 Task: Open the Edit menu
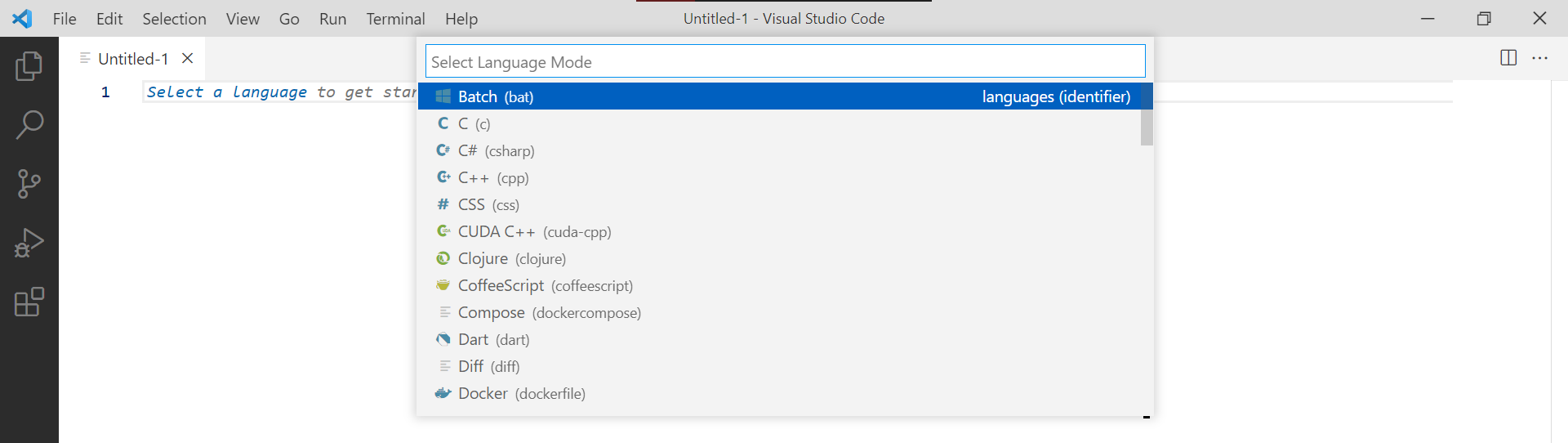[x=109, y=19]
